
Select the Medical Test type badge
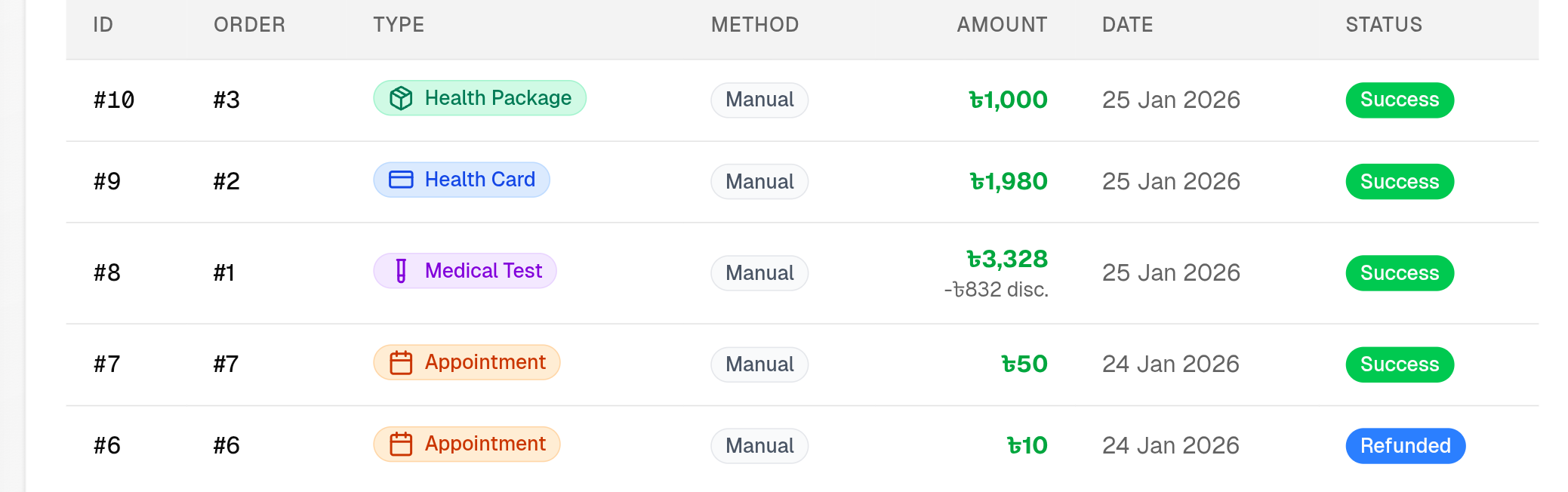click(x=465, y=271)
